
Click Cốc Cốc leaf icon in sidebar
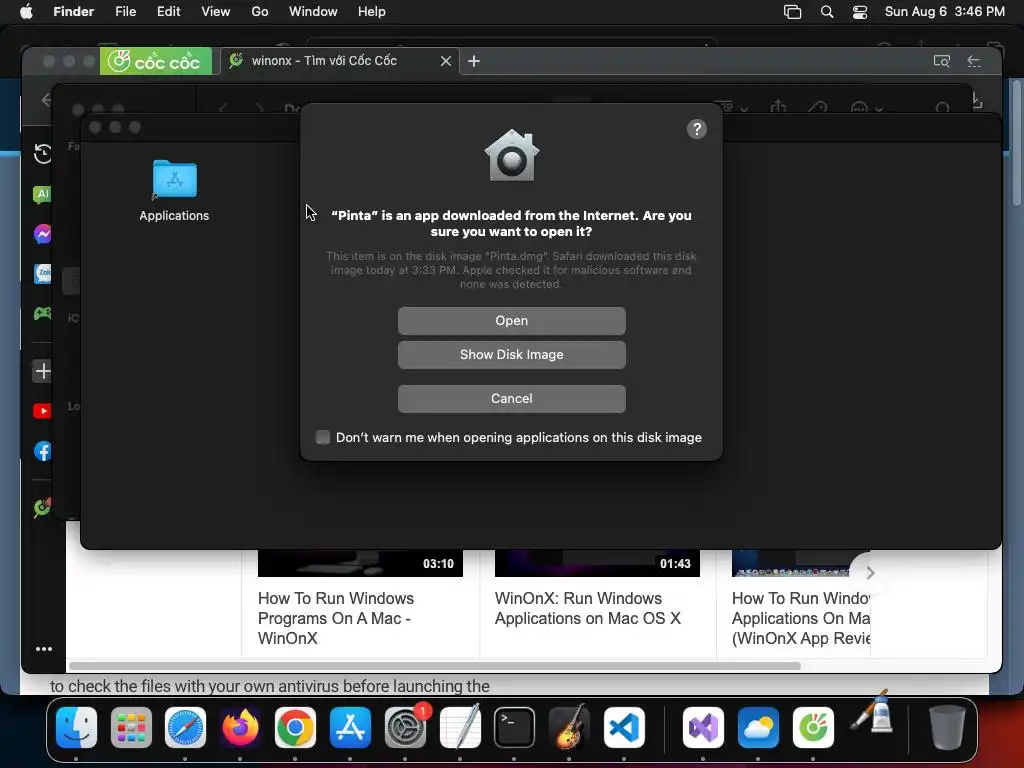[x=42, y=507]
